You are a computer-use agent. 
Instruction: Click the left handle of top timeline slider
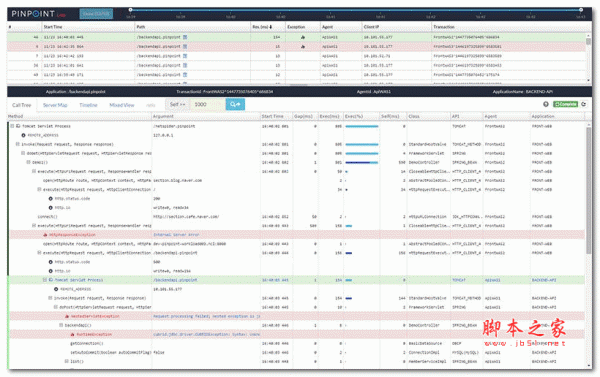pos(130,10)
